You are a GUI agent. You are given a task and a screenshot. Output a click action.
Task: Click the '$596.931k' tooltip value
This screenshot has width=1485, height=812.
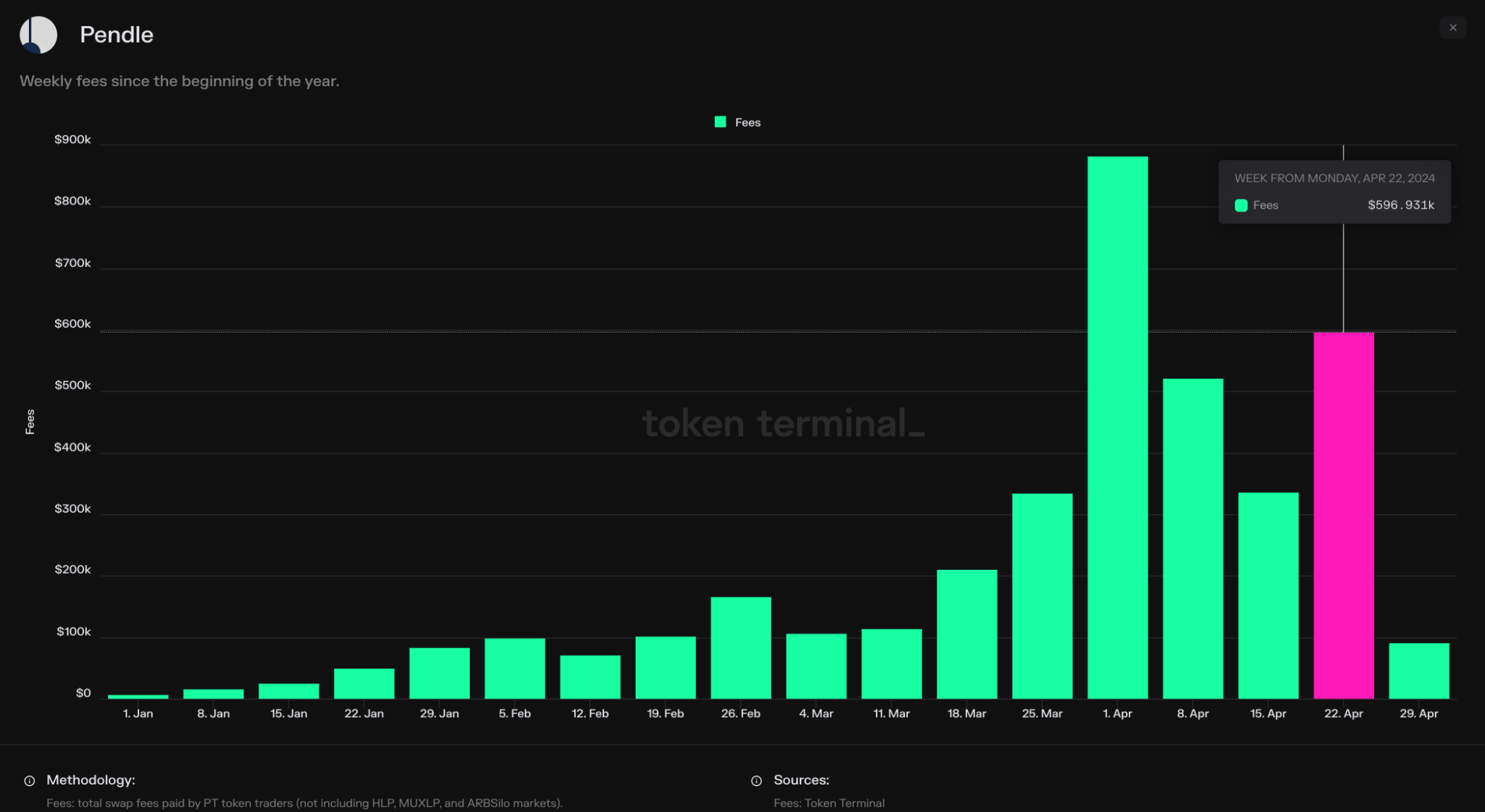[1401, 205]
